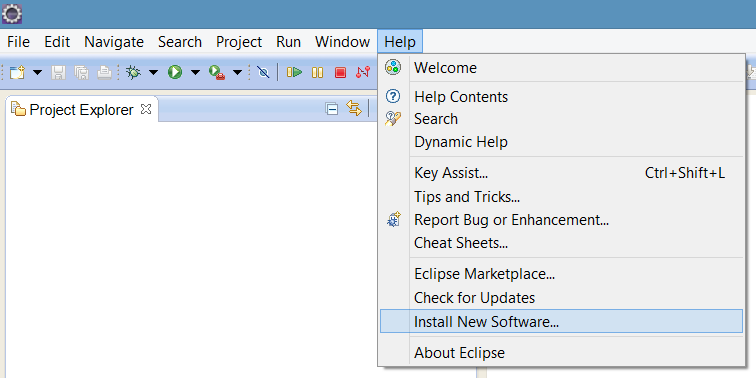756x378 pixels.
Task: Open the Project menu
Action: pyautogui.click(x=239, y=42)
